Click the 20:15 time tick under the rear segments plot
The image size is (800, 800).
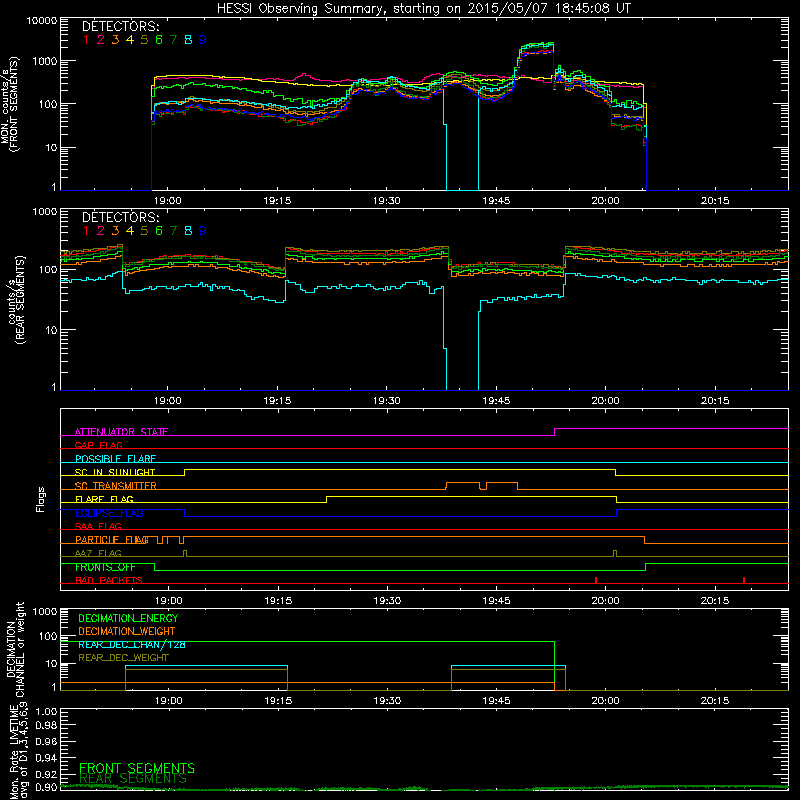coord(715,401)
